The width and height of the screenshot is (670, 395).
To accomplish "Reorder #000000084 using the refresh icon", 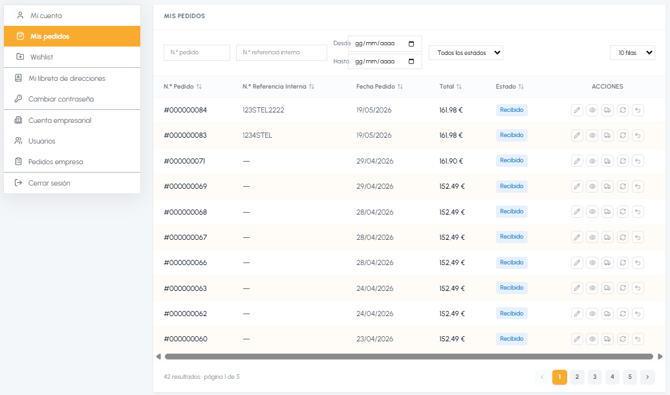I will click(x=623, y=110).
